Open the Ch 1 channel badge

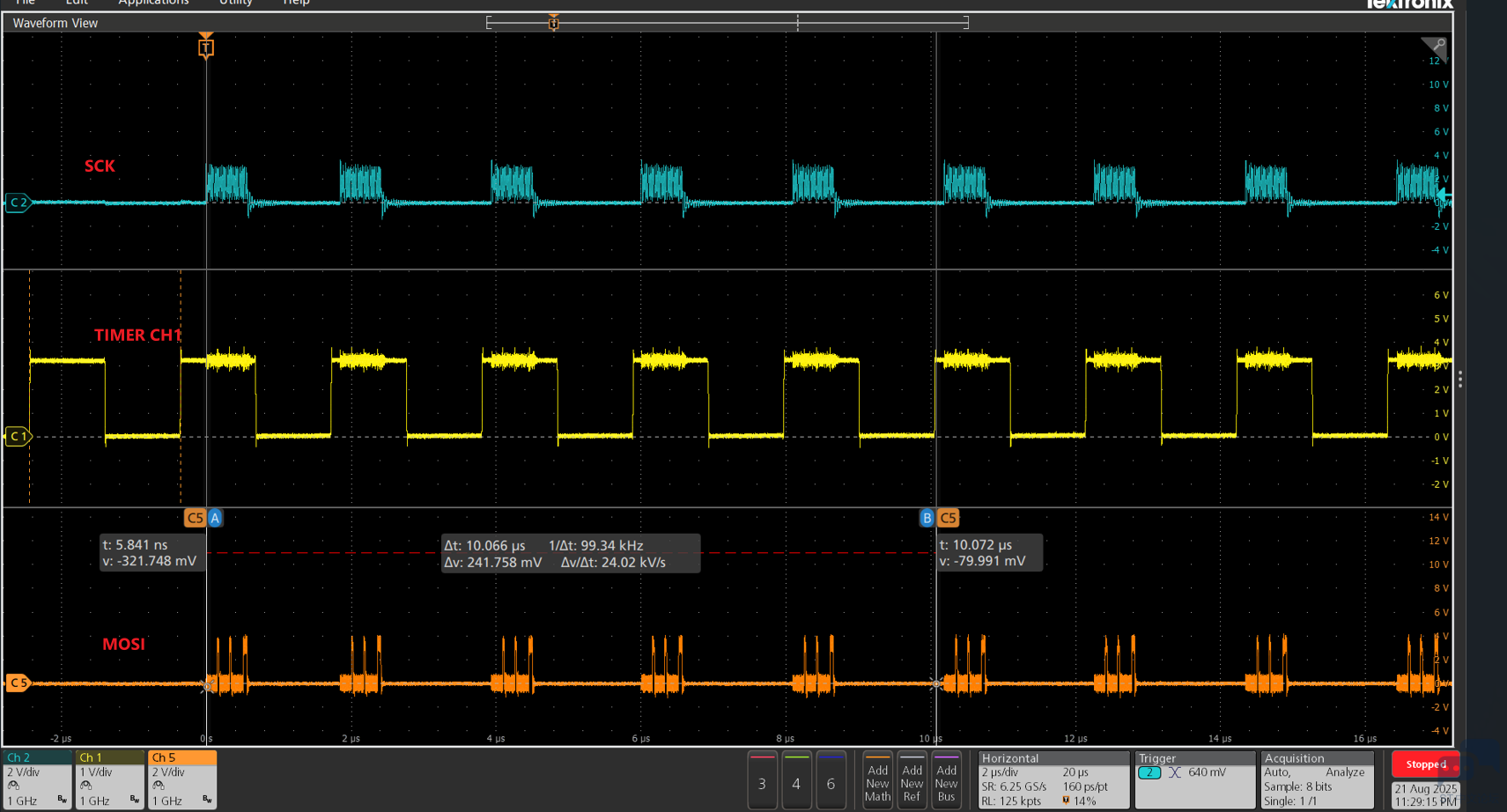pyautogui.click(x=110, y=779)
